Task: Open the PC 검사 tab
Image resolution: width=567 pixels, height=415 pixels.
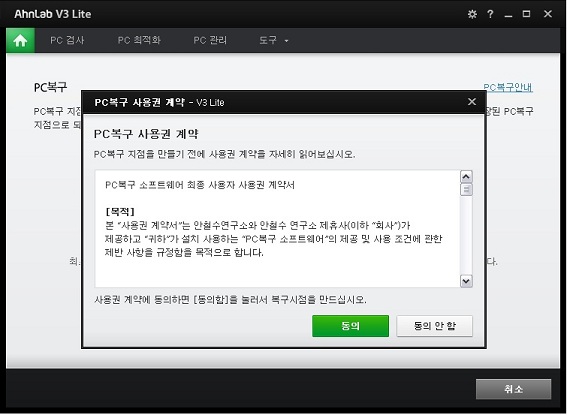Action: tap(67, 40)
